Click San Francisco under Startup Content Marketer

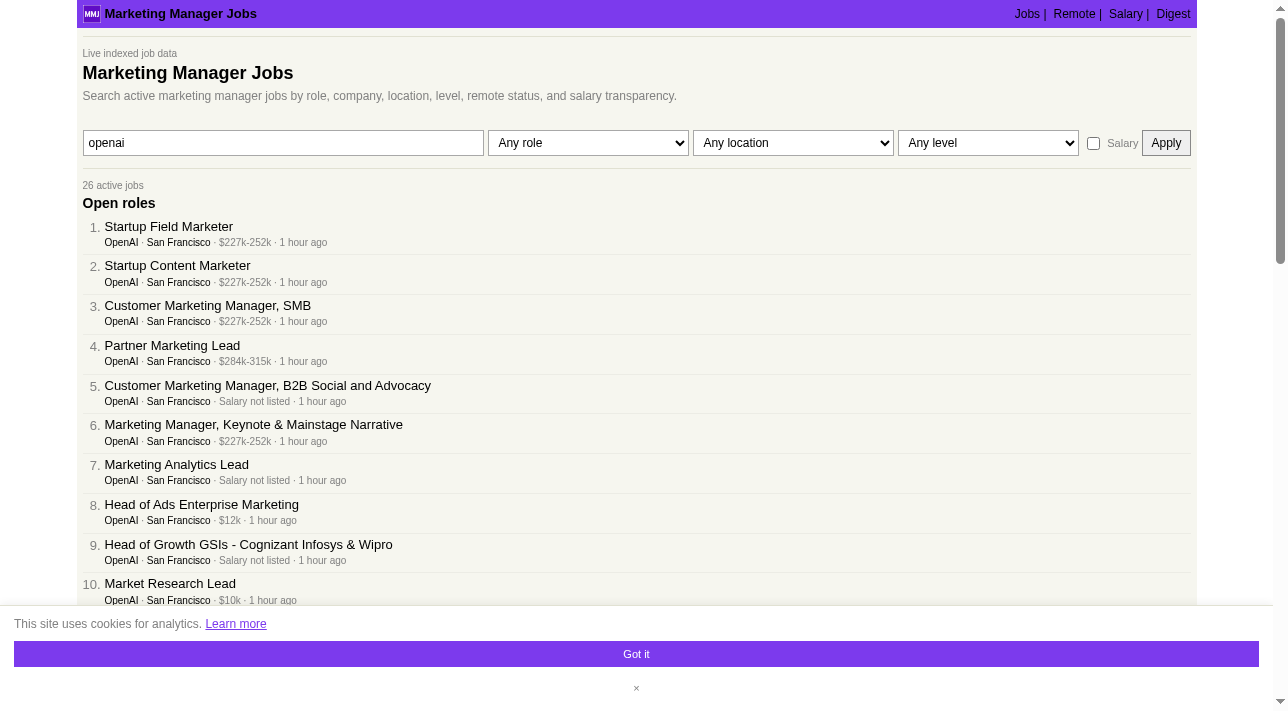pos(178,283)
